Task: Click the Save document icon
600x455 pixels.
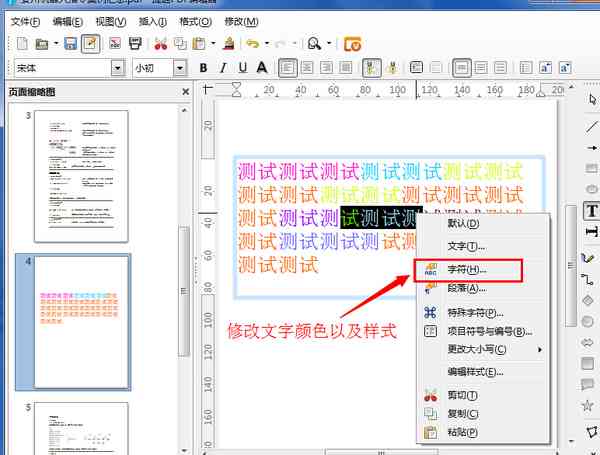Action: [x=70, y=44]
